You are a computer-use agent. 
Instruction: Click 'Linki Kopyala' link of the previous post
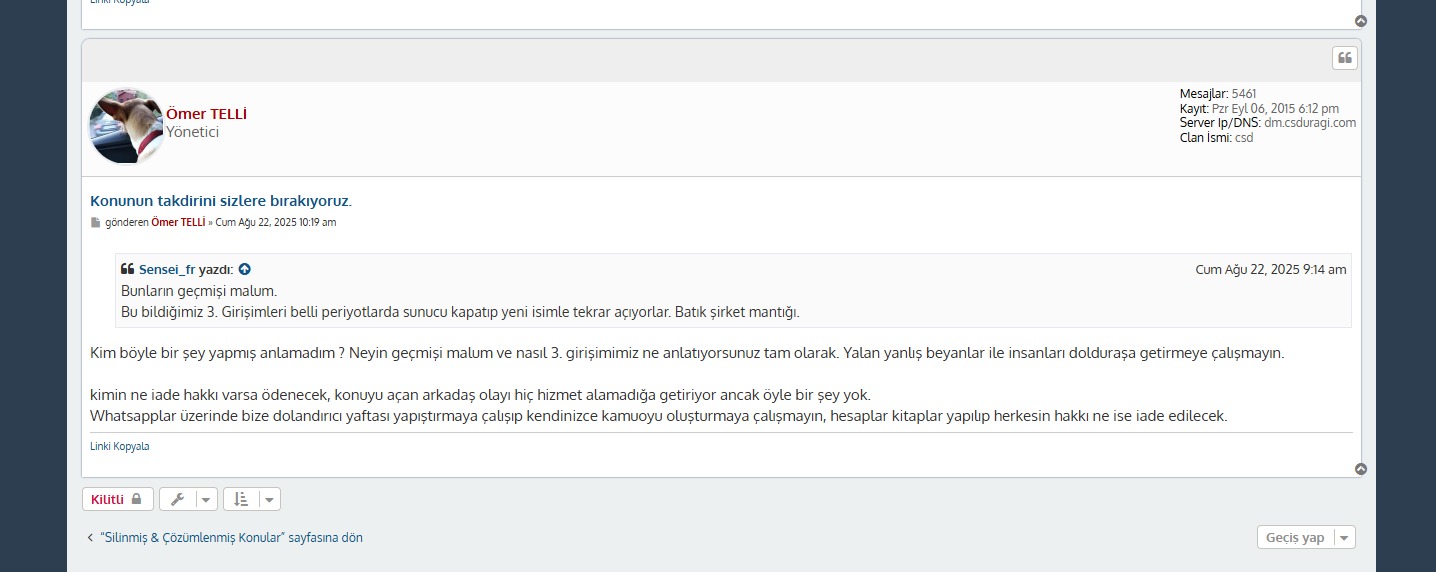tap(120, 2)
